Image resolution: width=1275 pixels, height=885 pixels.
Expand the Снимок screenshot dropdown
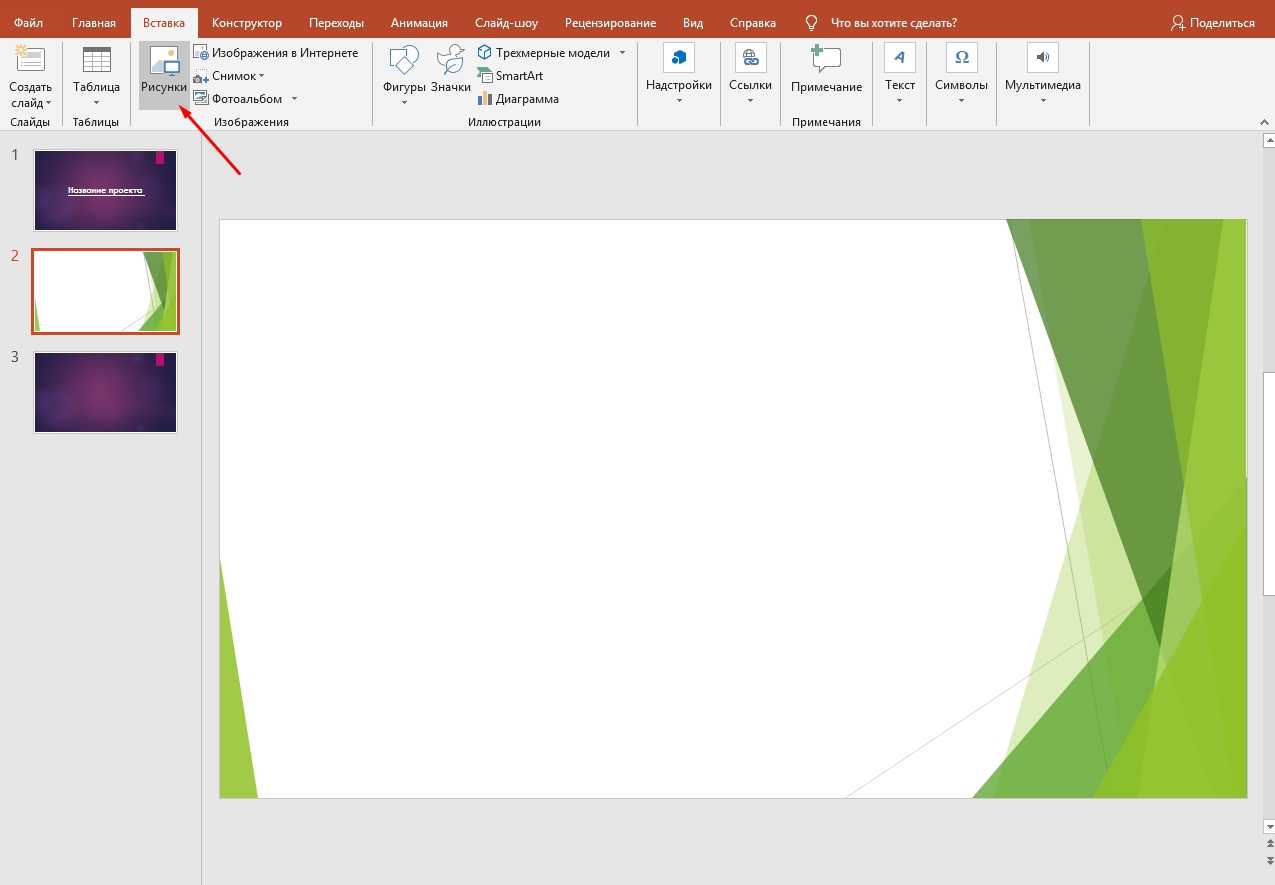click(261, 76)
